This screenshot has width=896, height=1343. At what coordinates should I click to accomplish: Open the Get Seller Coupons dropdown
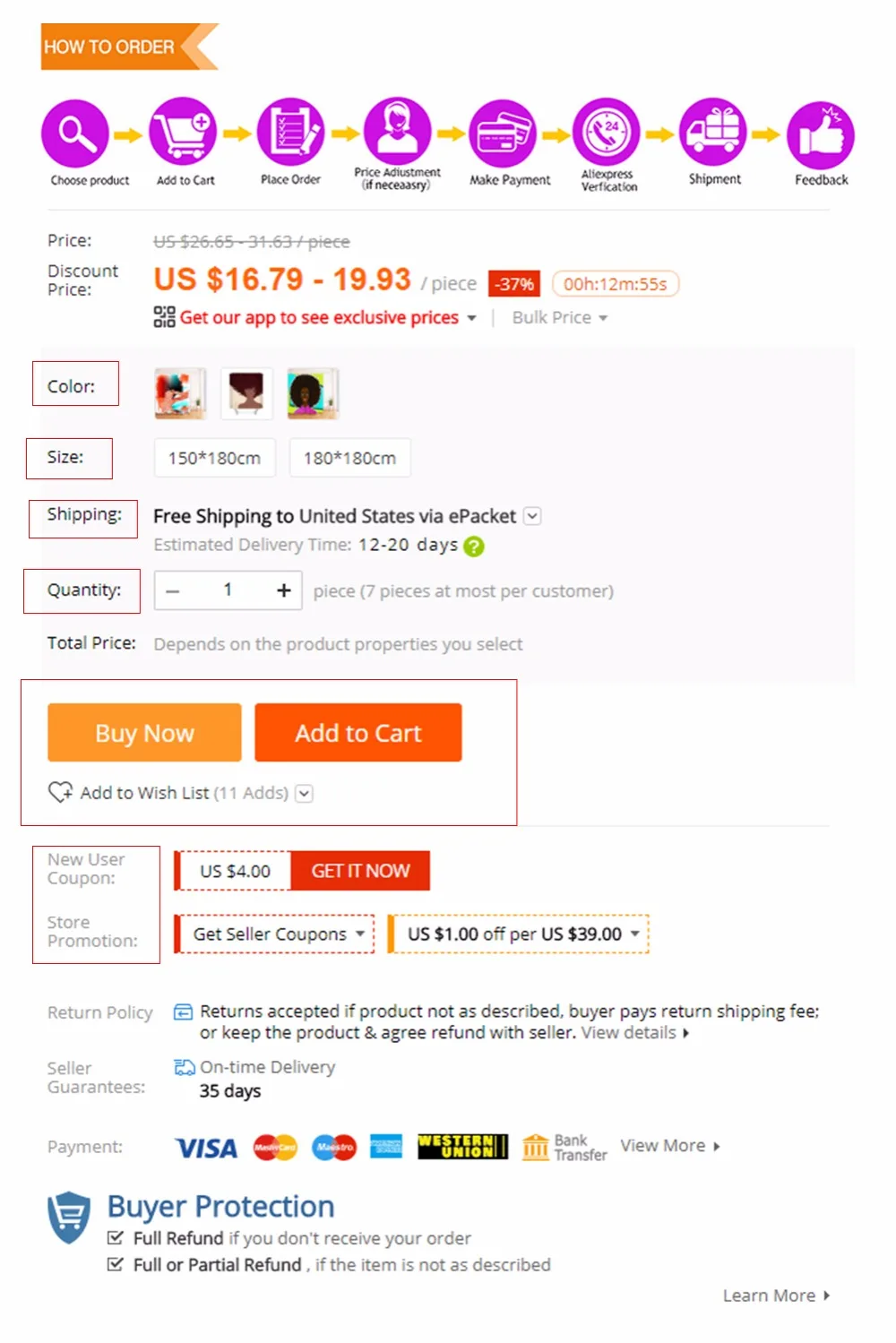tap(274, 934)
